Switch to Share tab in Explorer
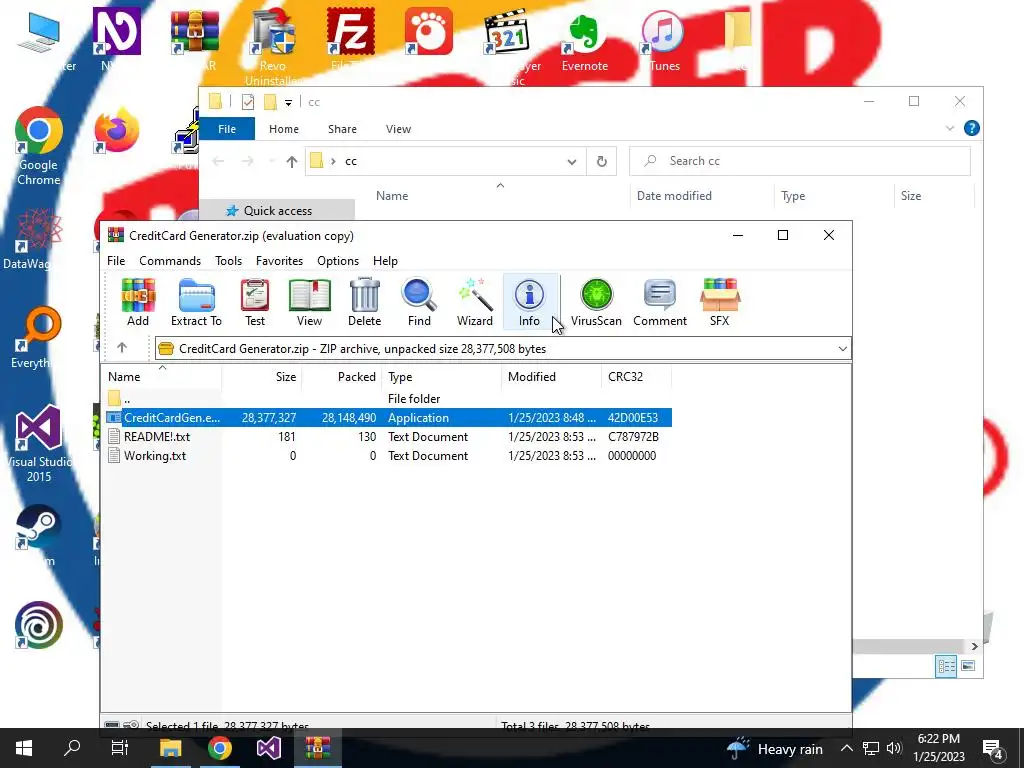1024x768 pixels. (x=342, y=129)
